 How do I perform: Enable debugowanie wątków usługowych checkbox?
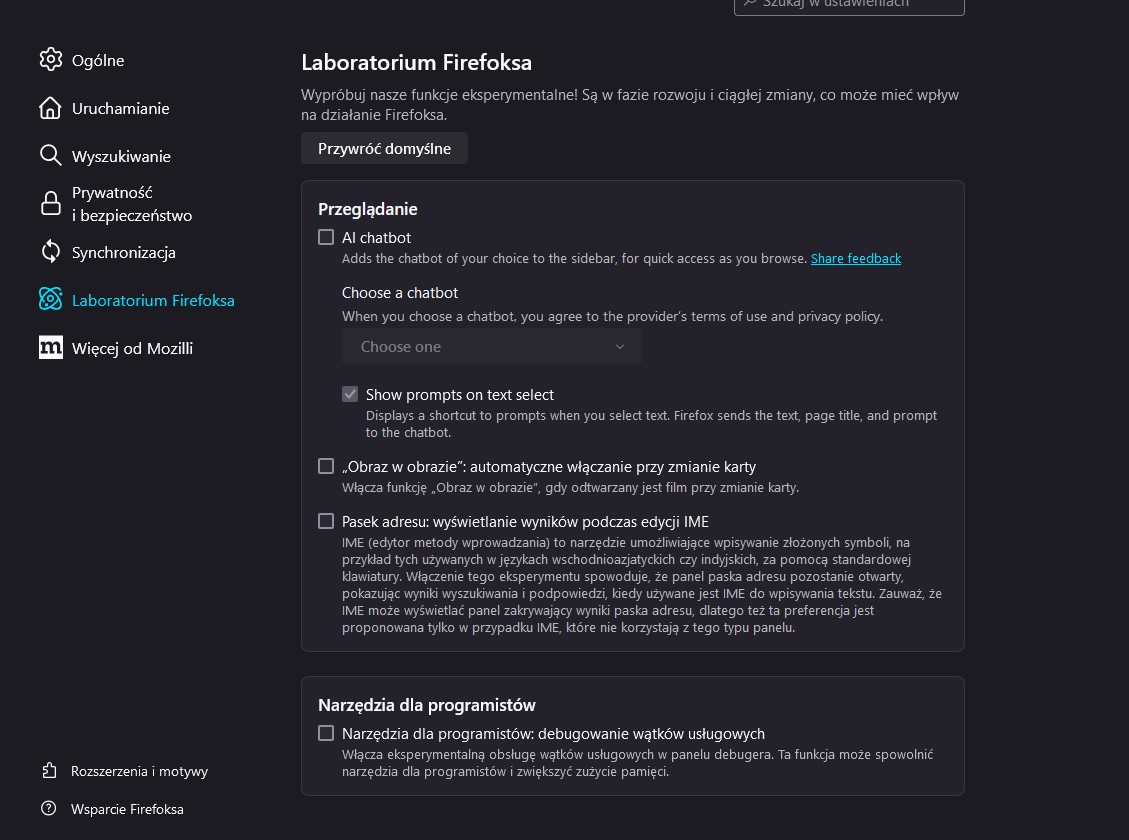tap(326, 733)
